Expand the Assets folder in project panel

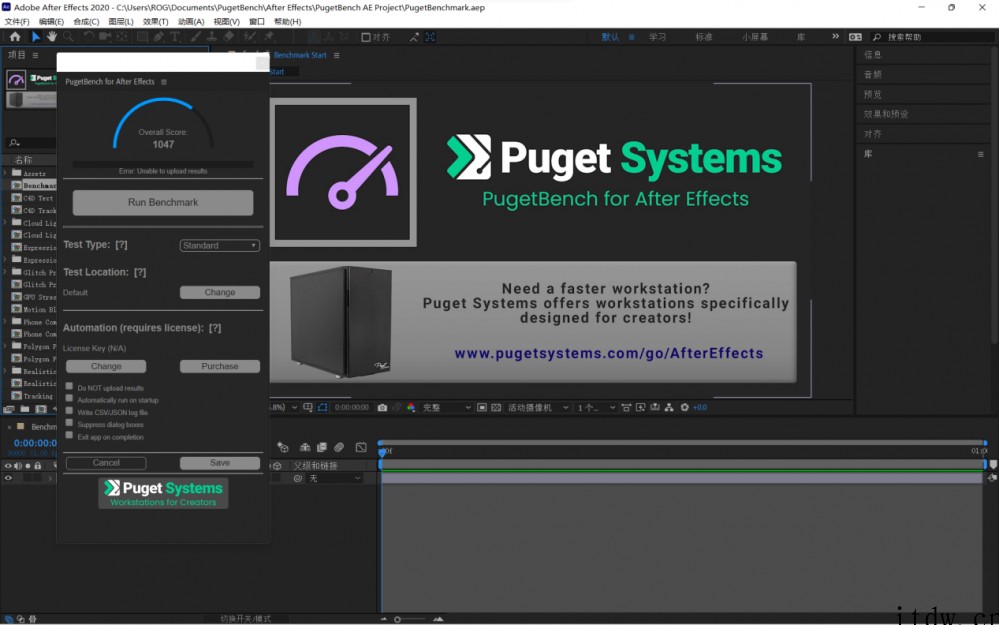pos(5,173)
